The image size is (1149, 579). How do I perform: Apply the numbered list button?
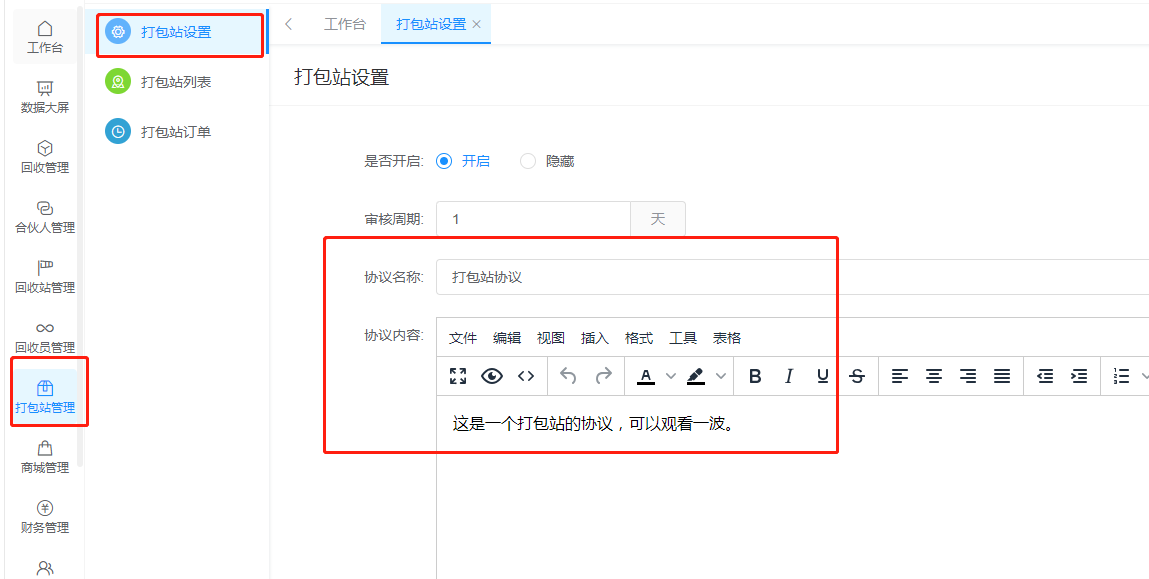(1121, 376)
